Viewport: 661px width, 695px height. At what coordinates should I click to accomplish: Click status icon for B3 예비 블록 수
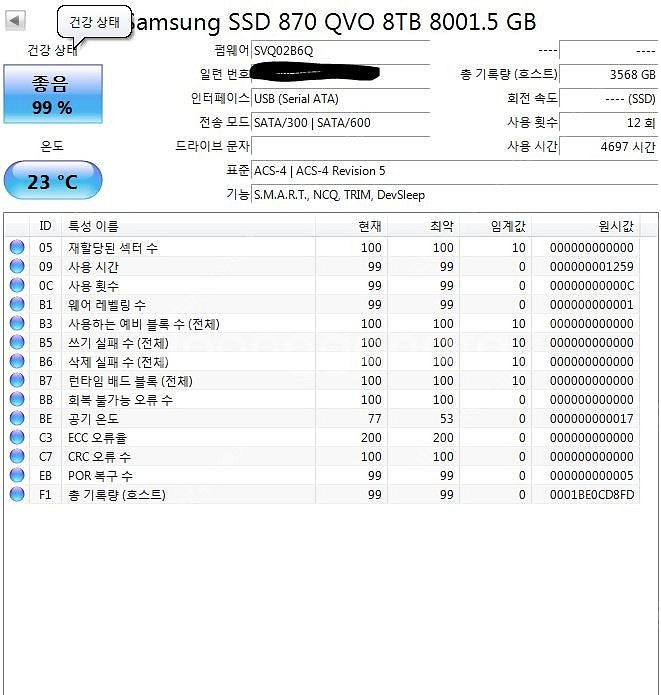pyautogui.click(x=17, y=323)
